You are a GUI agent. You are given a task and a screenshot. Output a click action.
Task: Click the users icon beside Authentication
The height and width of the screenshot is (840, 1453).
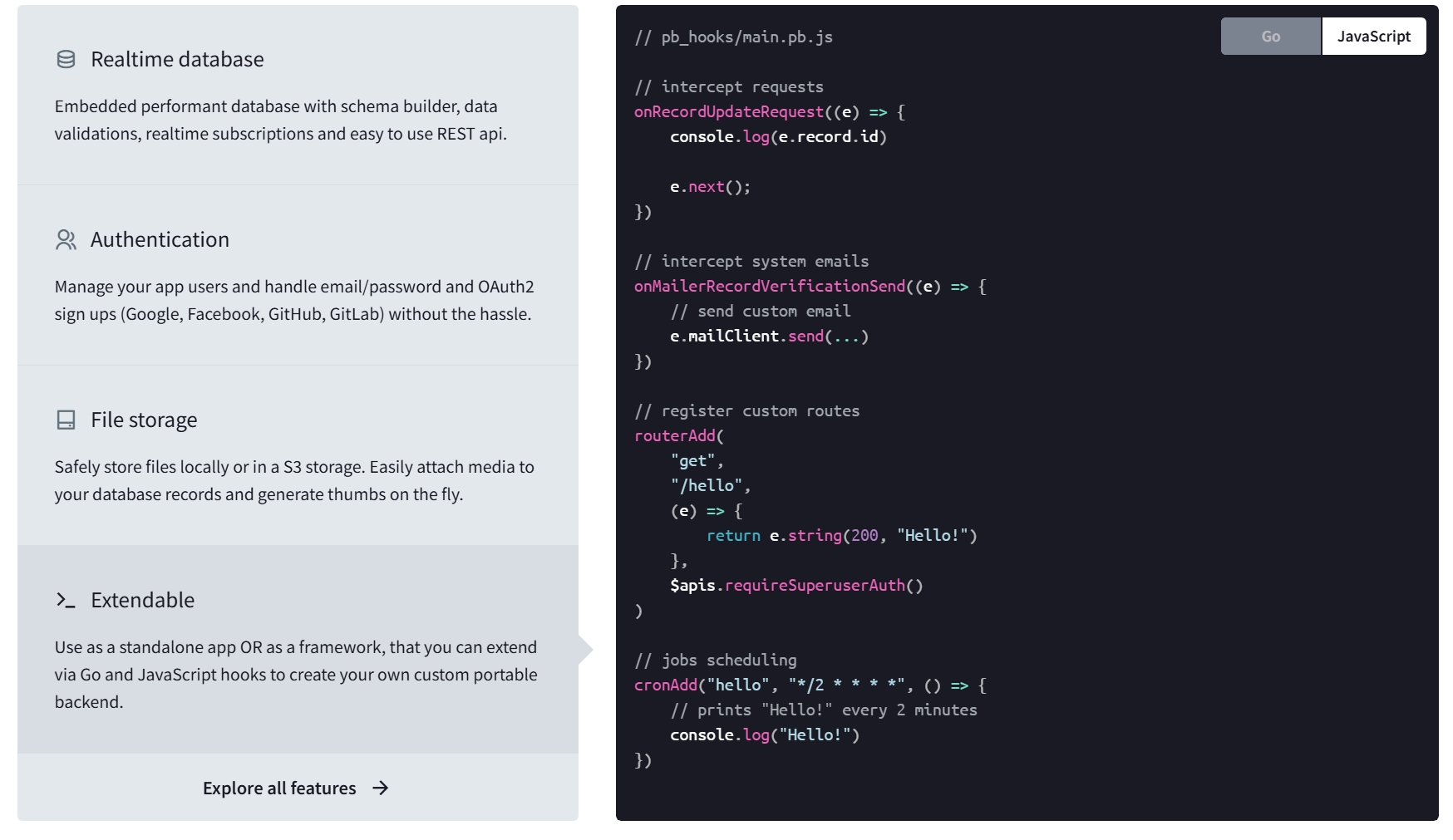(66, 240)
